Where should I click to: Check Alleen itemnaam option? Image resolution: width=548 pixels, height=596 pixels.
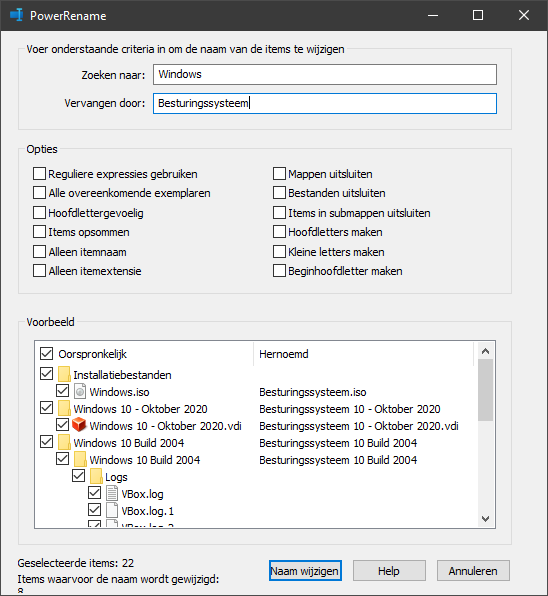point(40,252)
